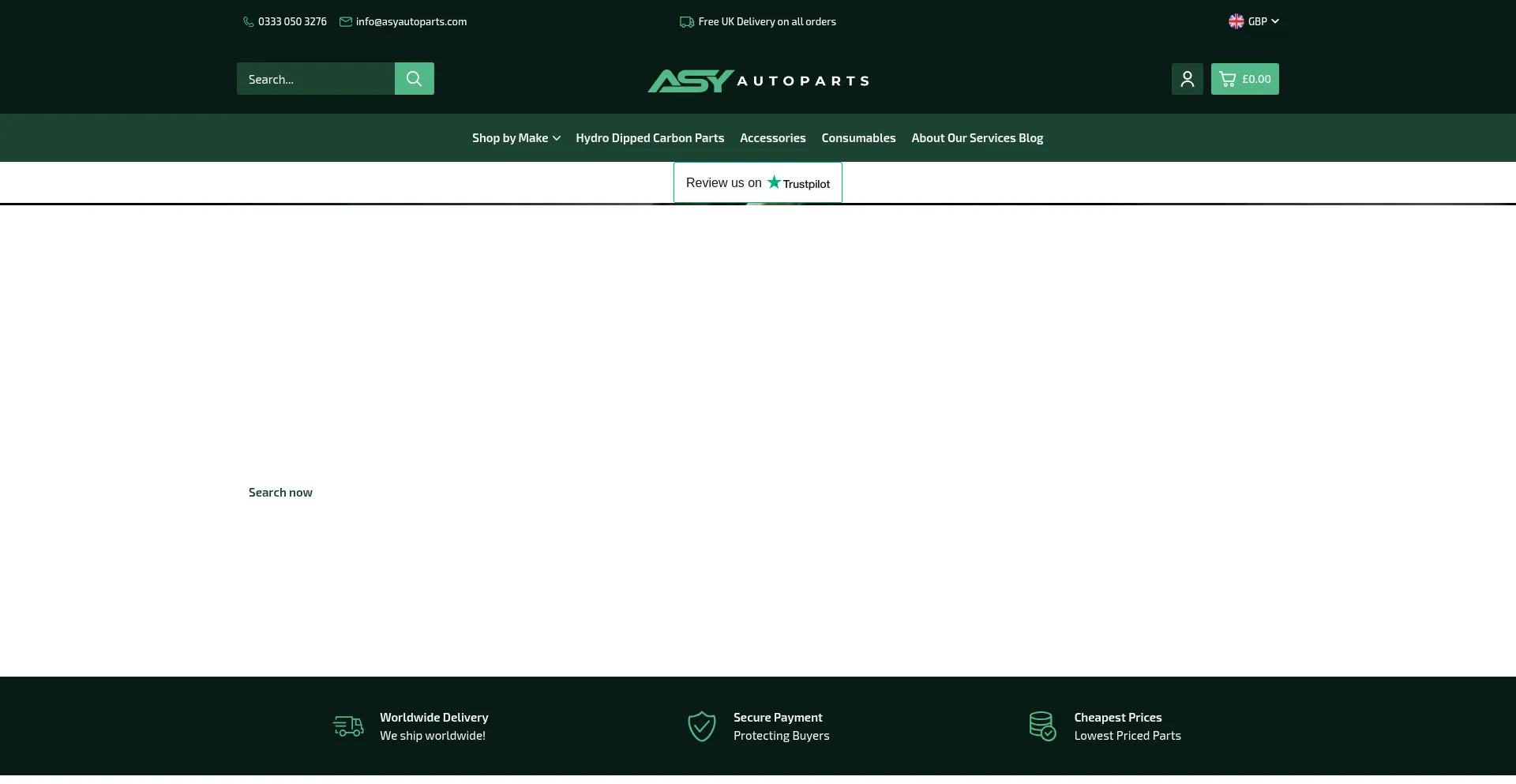Click the worldwide delivery truck icon
This screenshot has width=1516, height=784.
click(x=347, y=726)
